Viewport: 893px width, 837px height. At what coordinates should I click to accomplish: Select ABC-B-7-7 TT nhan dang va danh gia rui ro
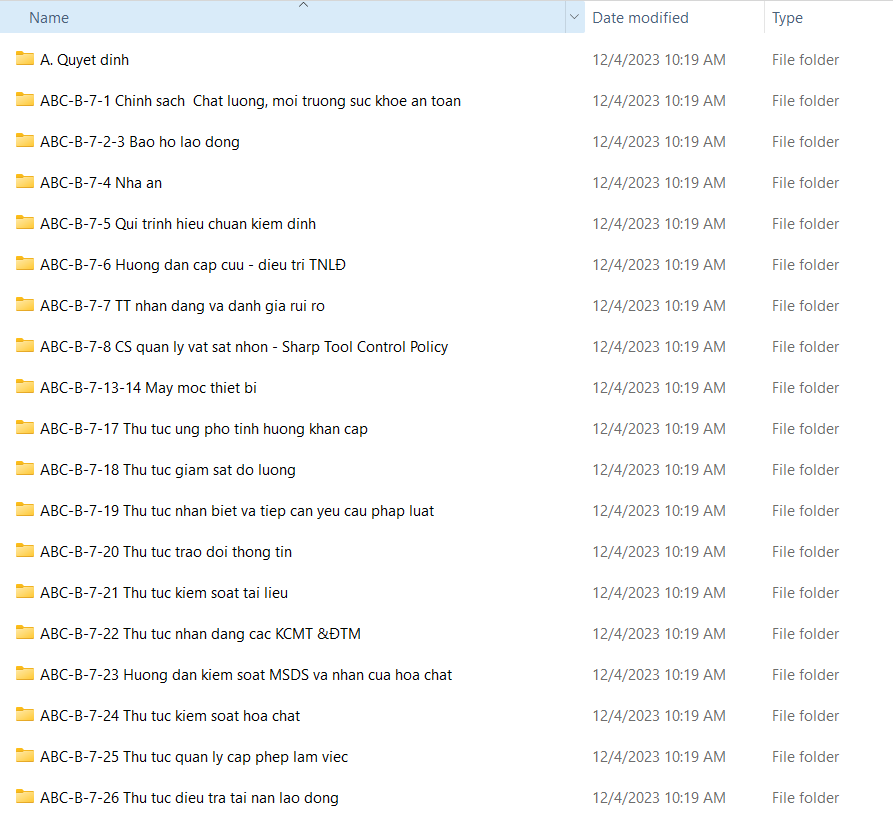(x=182, y=306)
